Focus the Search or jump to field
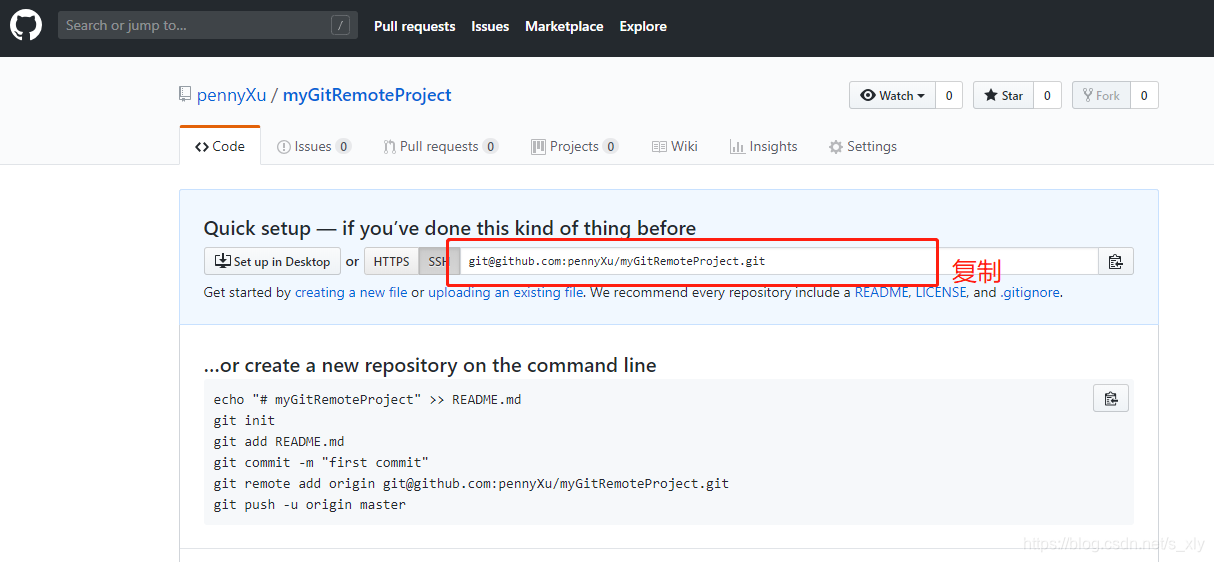 point(208,26)
